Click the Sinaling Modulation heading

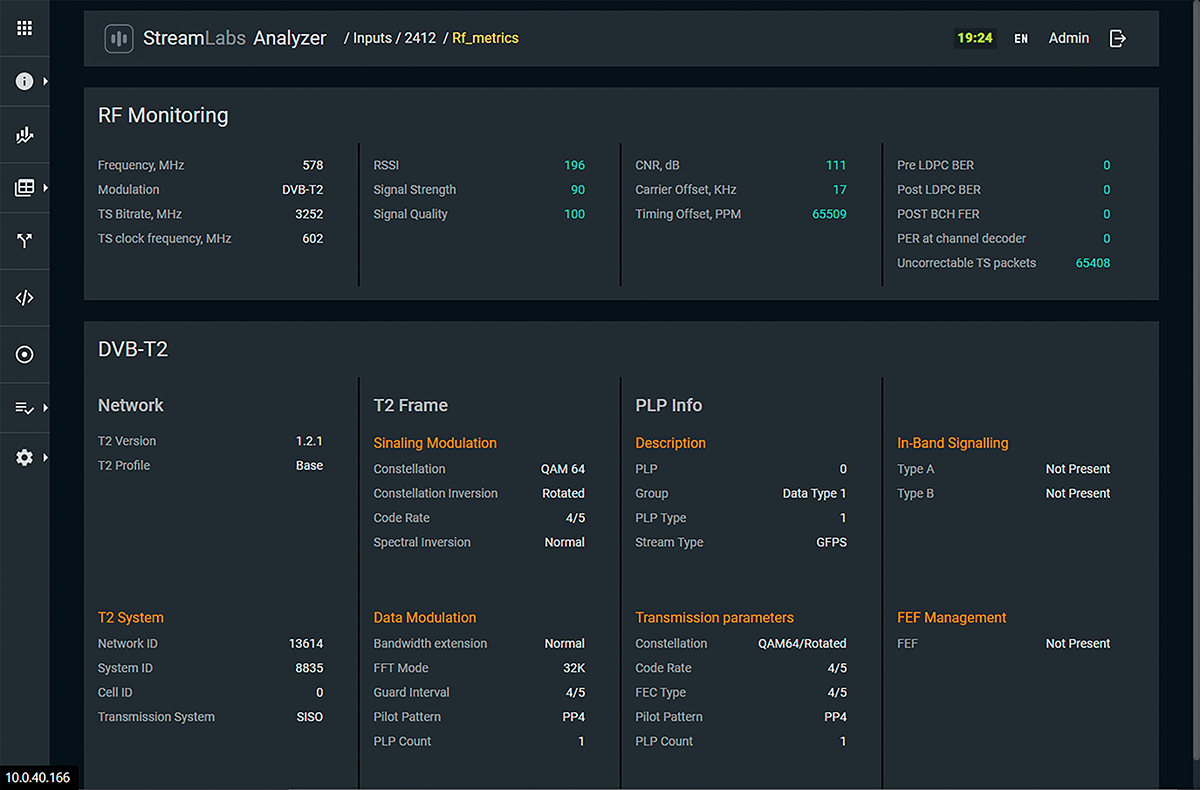pyautogui.click(x=435, y=443)
